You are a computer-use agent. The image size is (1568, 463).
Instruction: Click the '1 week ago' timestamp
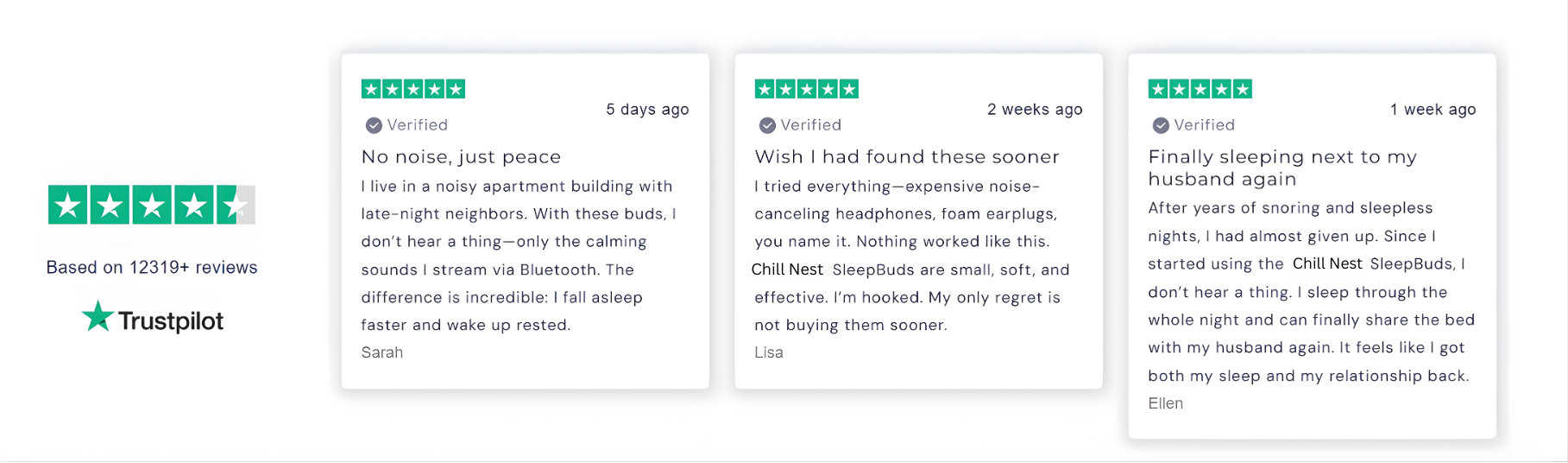click(x=1433, y=110)
